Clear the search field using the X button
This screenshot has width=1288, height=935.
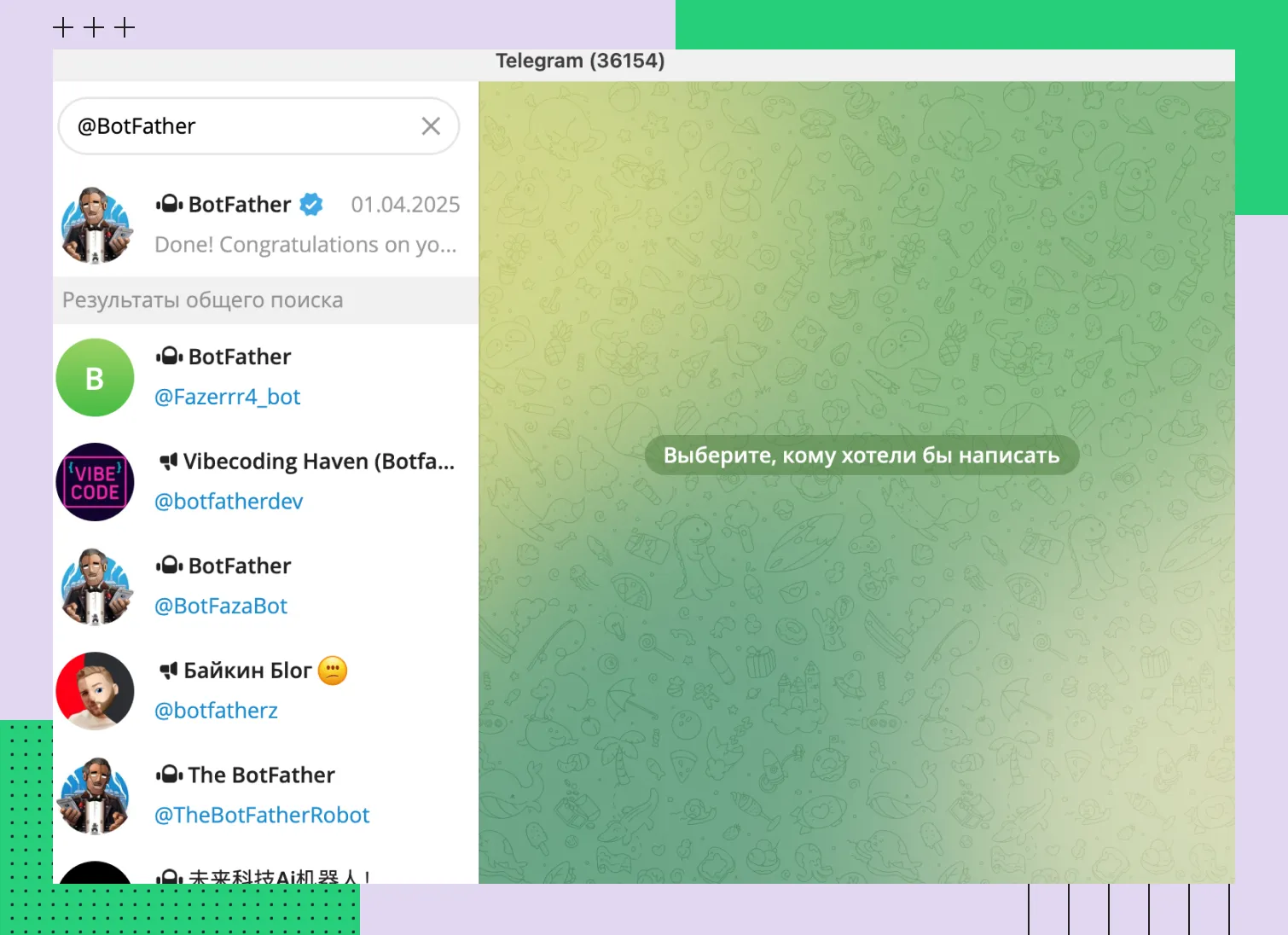(431, 125)
